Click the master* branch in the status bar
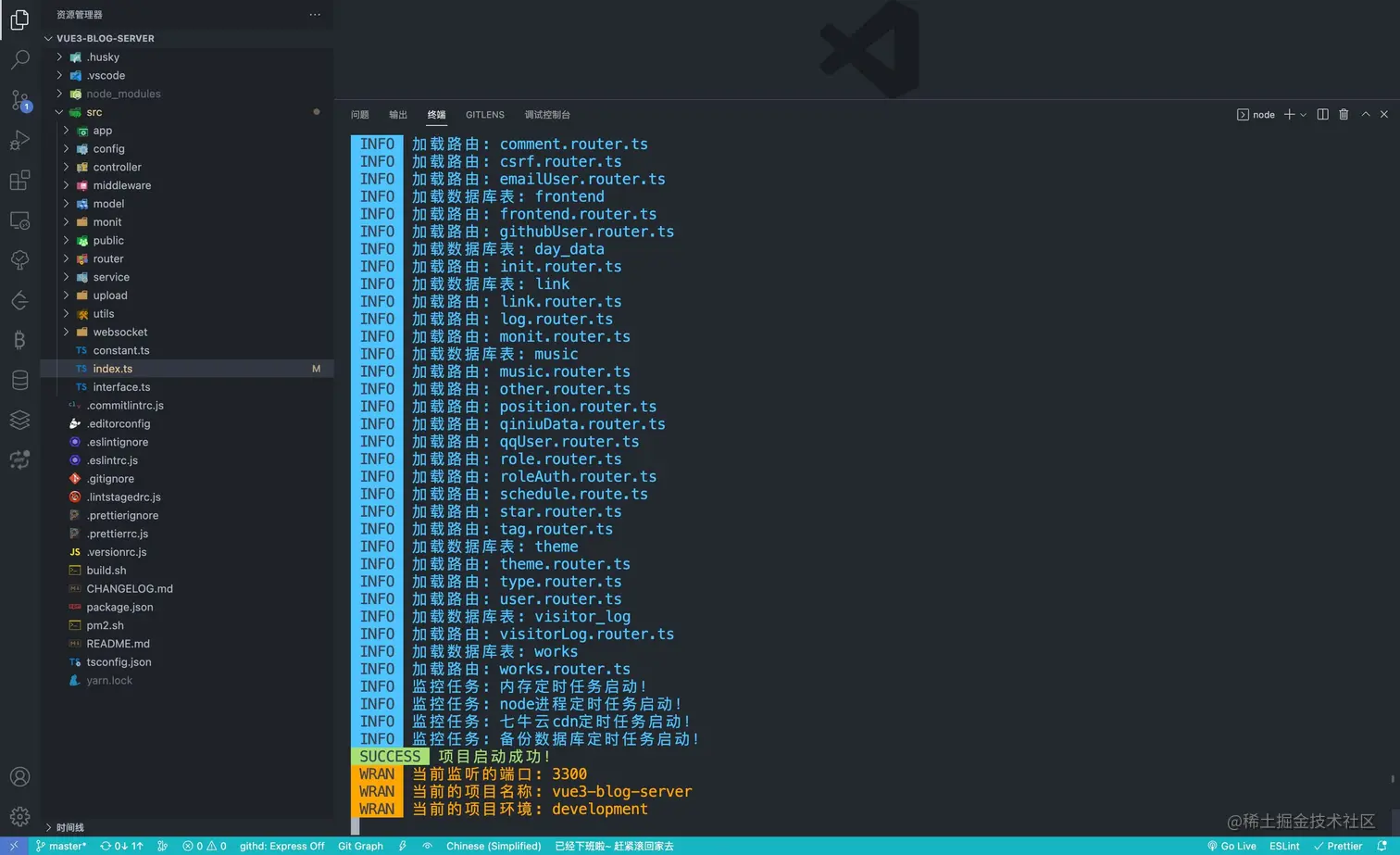1400x855 pixels. pyautogui.click(x=61, y=846)
